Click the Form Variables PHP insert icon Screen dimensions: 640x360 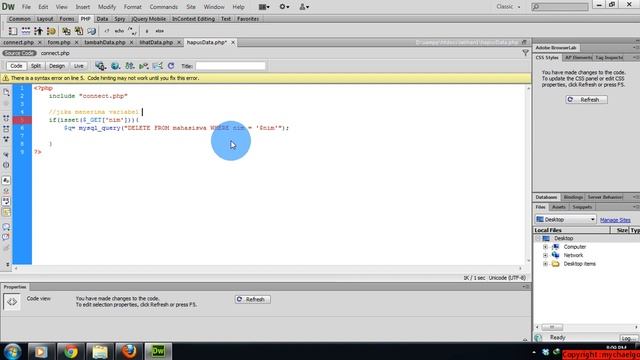13,31
